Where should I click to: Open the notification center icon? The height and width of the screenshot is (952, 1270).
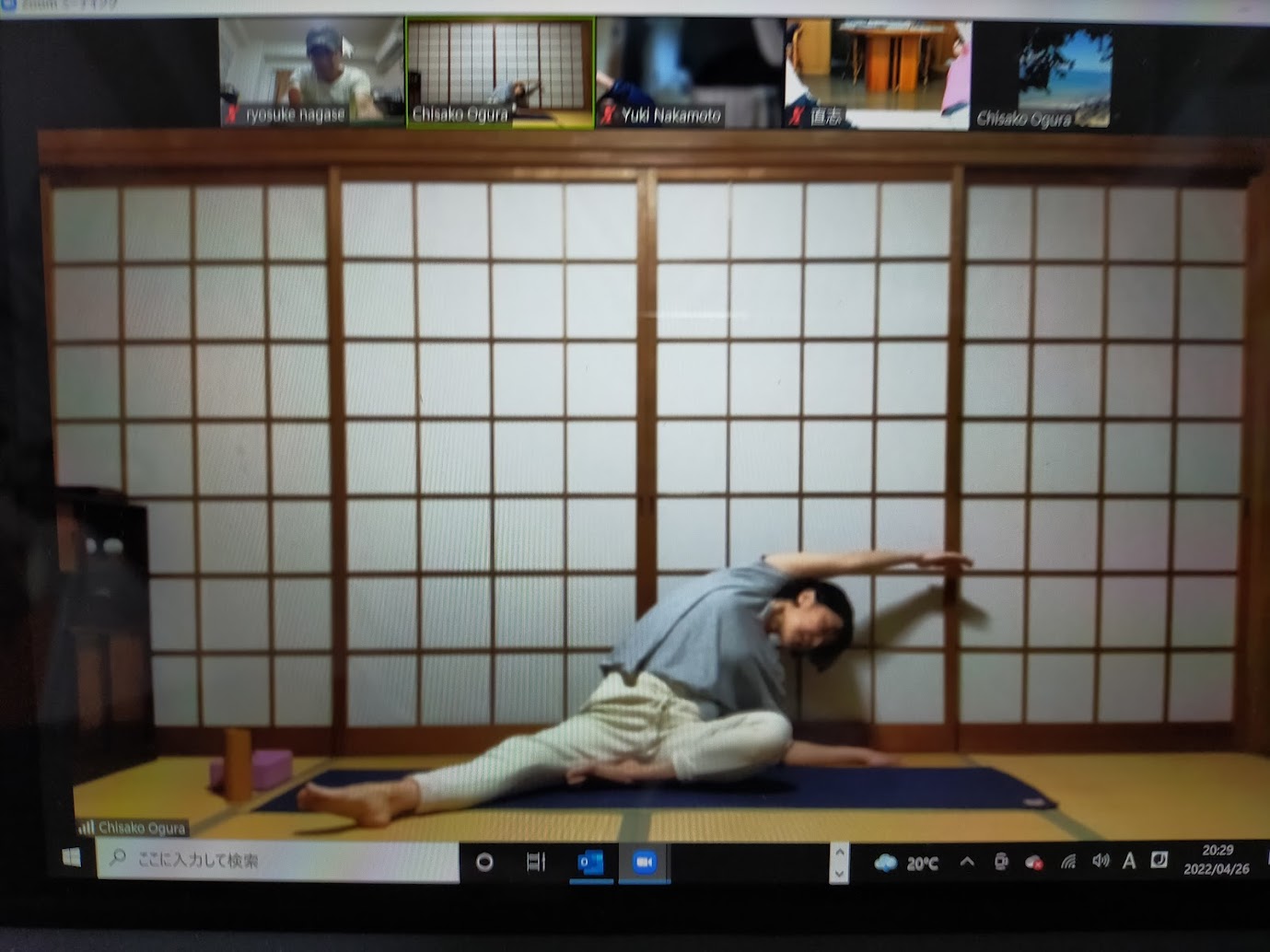pyautogui.click(x=1159, y=860)
